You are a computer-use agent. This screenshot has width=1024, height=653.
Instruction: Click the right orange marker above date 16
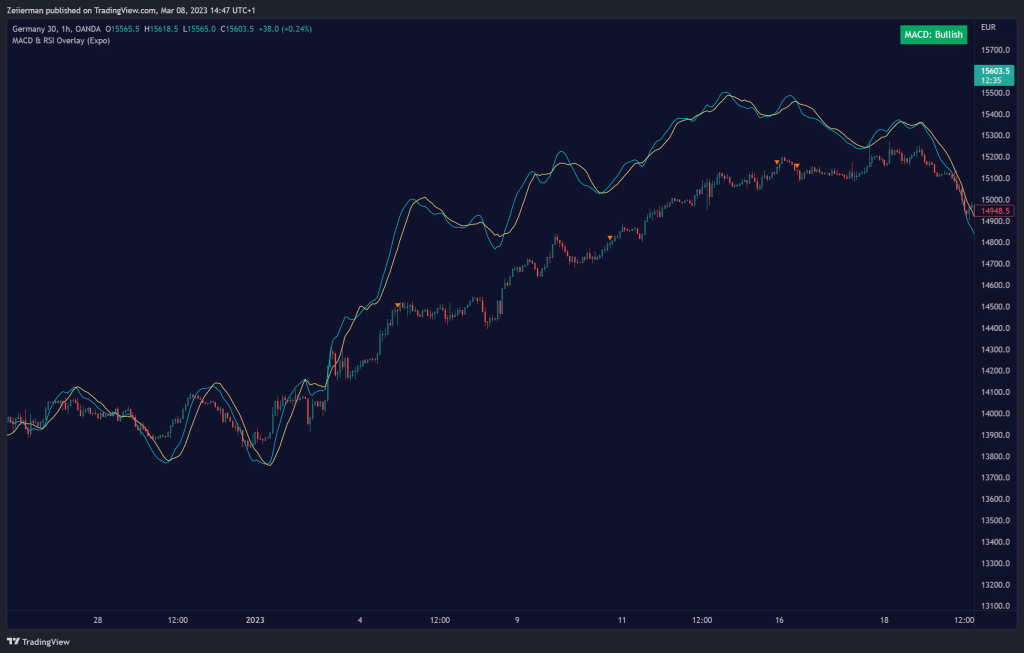(x=796, y=165)
